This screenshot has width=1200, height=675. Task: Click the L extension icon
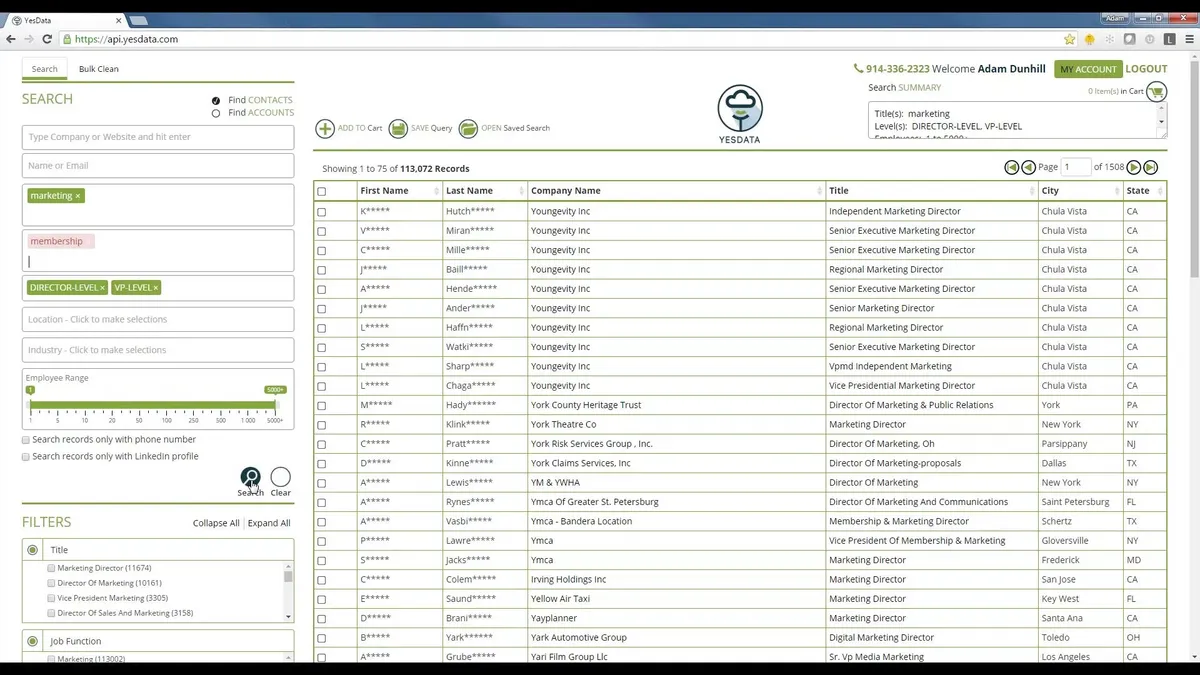pos(1169,39)
